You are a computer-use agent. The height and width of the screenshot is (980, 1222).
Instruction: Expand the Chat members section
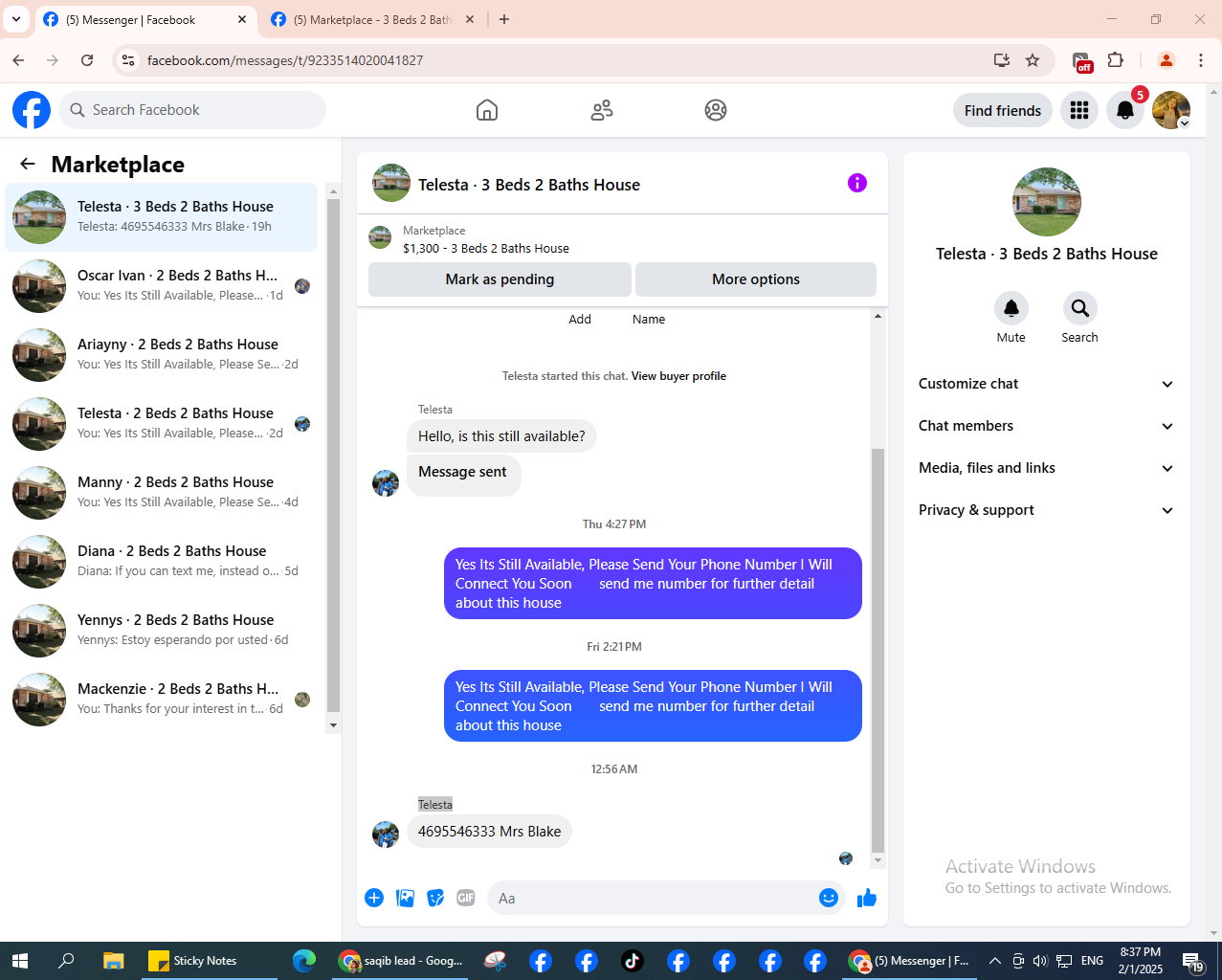[x=1046, y=426]
